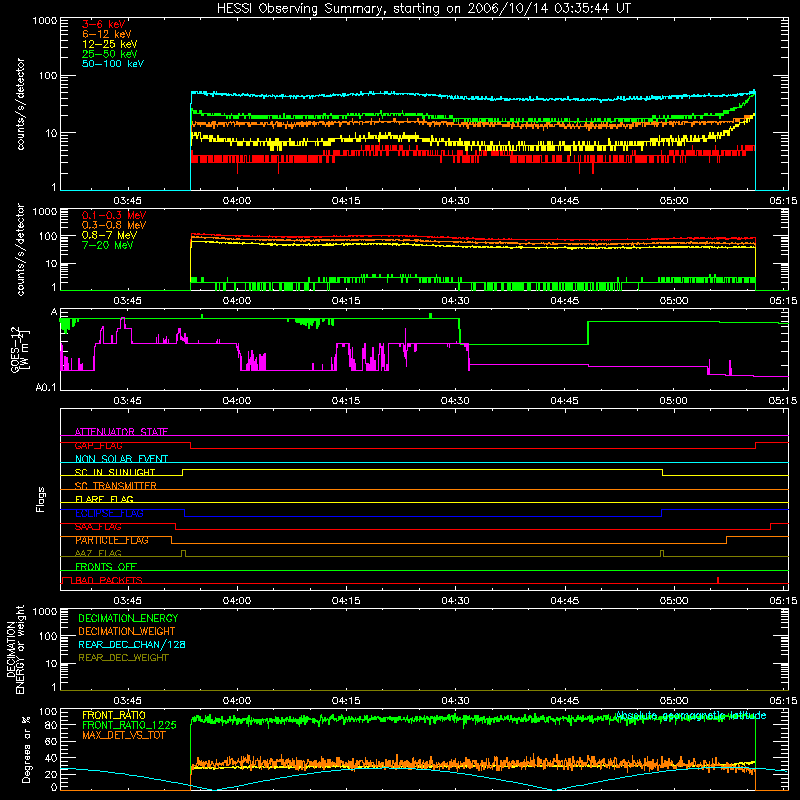This screenshot has width=800, height=800.
Task: Click the DECIMATION_WEIGHT legend label
Action: coord(127,631)
